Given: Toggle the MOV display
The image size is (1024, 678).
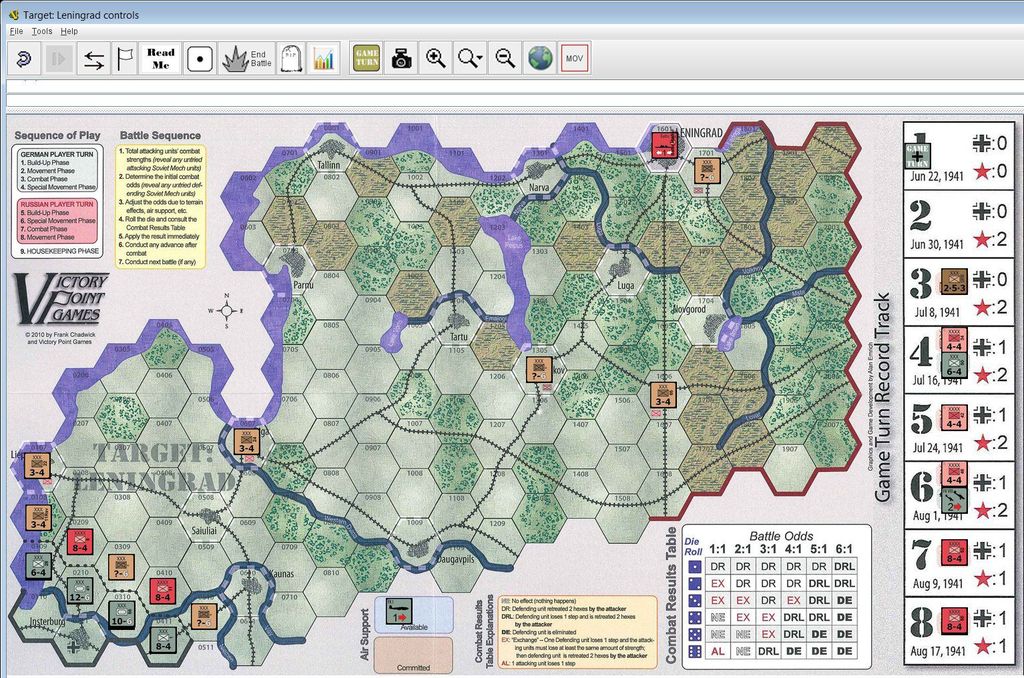Looking at the screenshot, I should (575, 57).
